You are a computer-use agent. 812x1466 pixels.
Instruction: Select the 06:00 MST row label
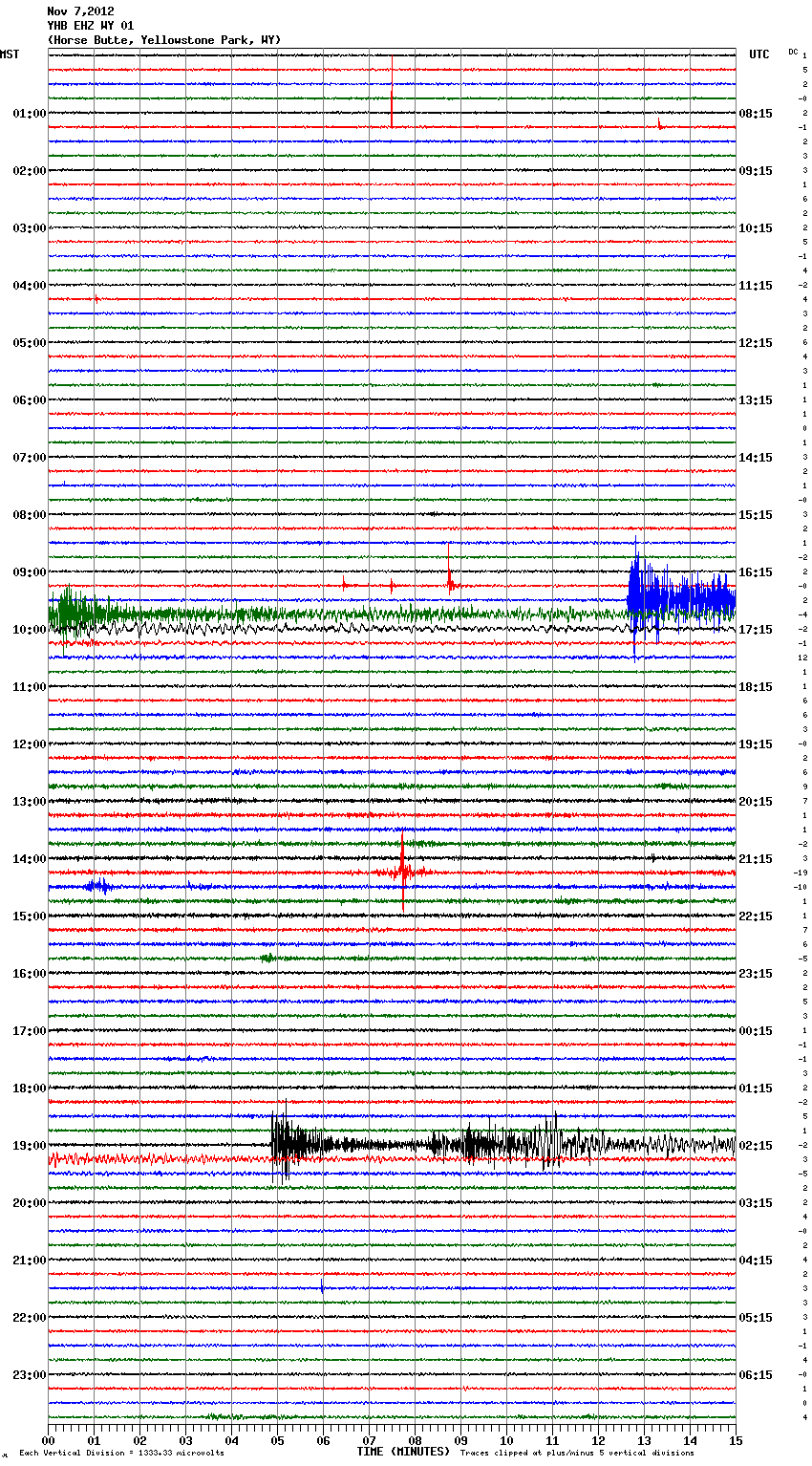click(x=30, y=400)
